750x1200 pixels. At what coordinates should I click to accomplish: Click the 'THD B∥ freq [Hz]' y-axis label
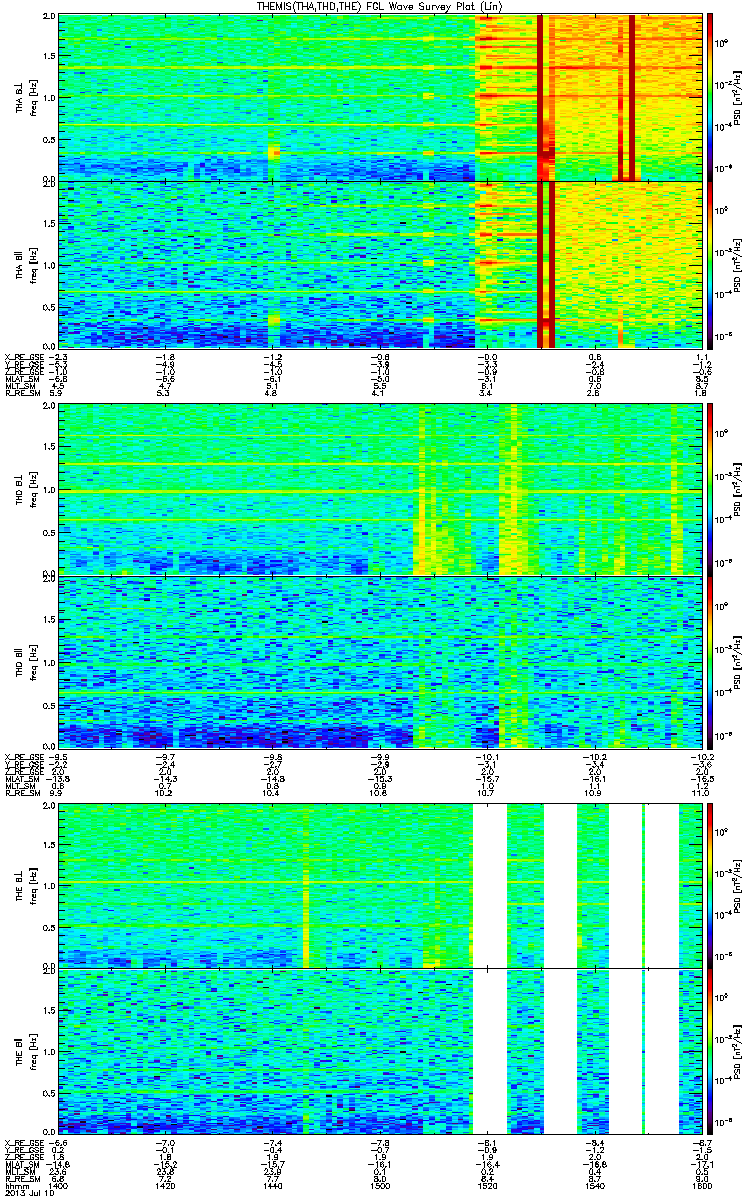coord(26,661)
